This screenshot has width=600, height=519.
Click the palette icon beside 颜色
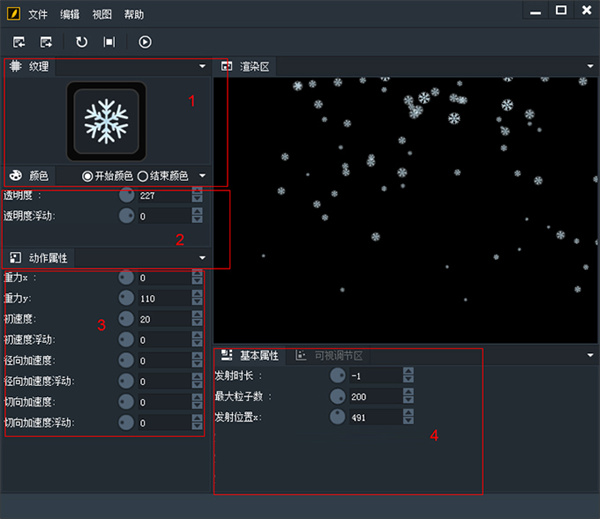16,175
